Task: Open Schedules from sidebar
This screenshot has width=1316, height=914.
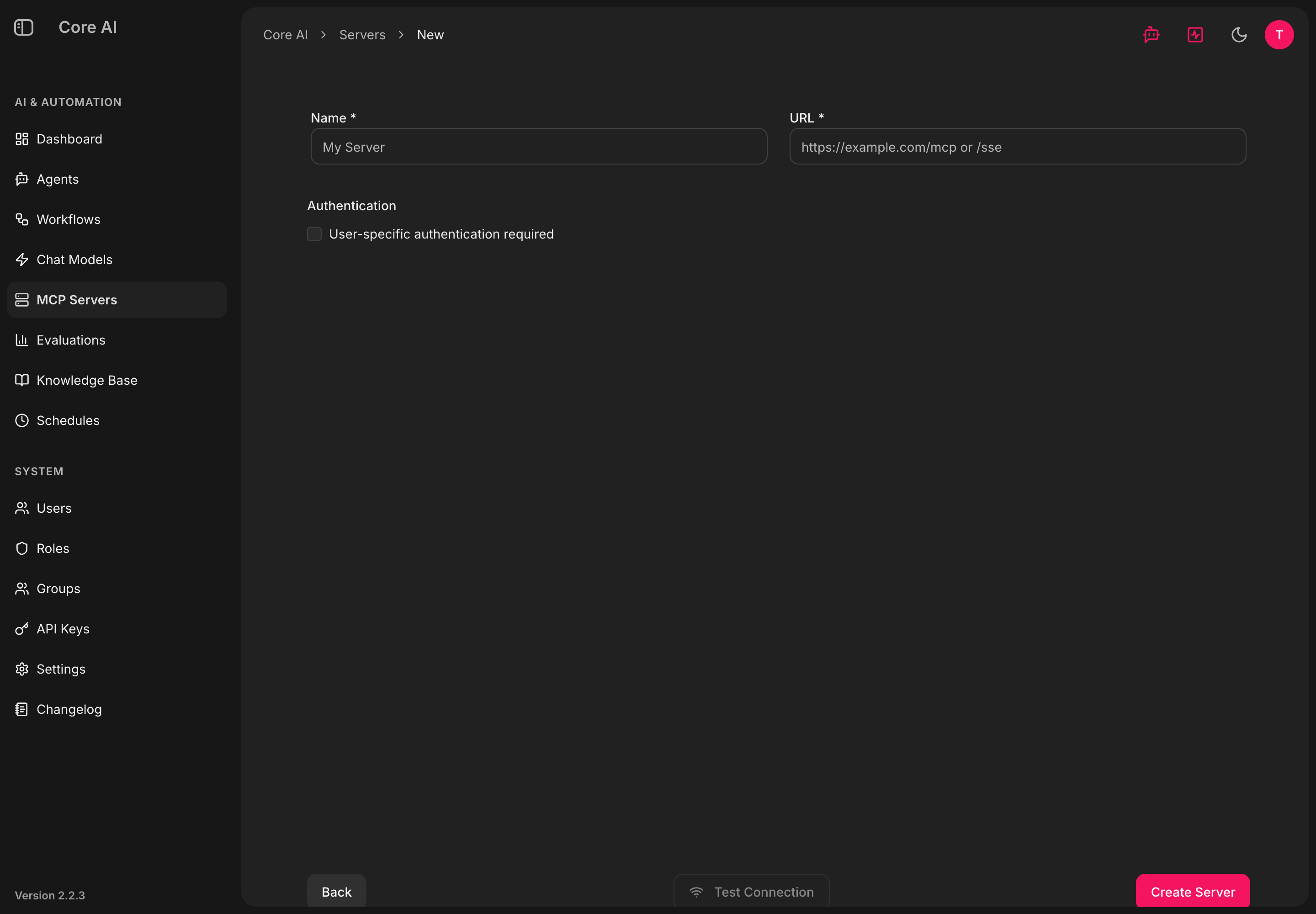Action: tap(117, 420)
